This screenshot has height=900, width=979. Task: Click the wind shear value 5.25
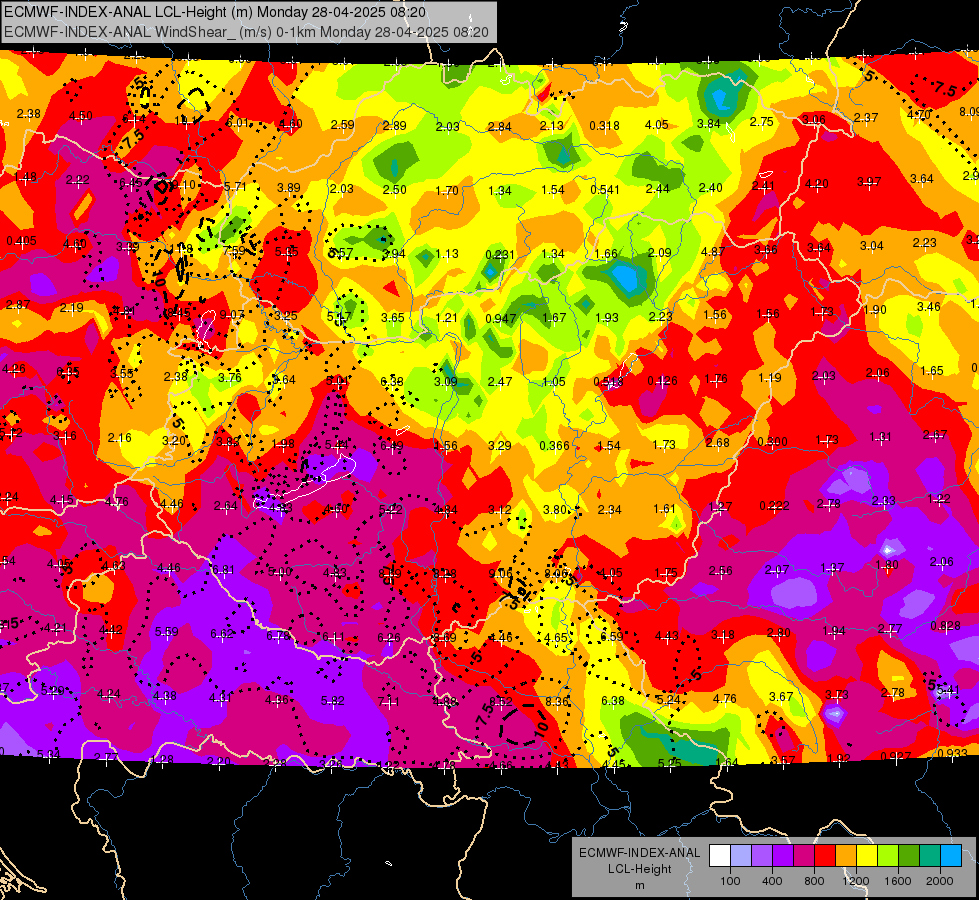[x=669, y=763]
